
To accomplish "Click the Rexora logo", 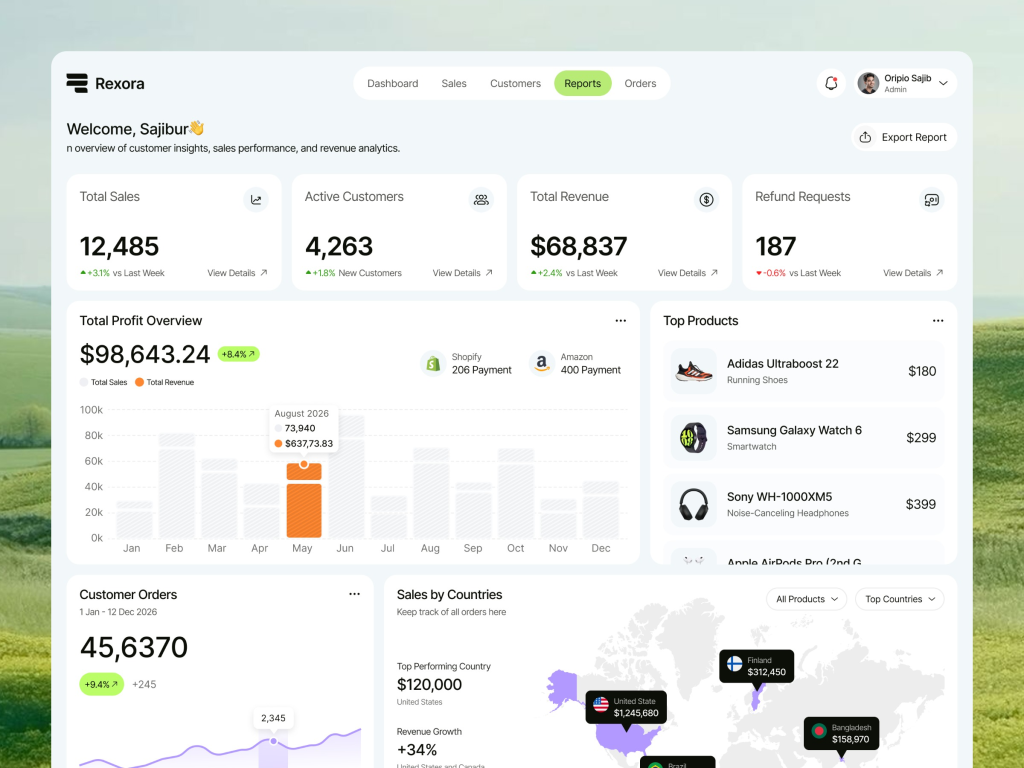I will click(105, 83).
